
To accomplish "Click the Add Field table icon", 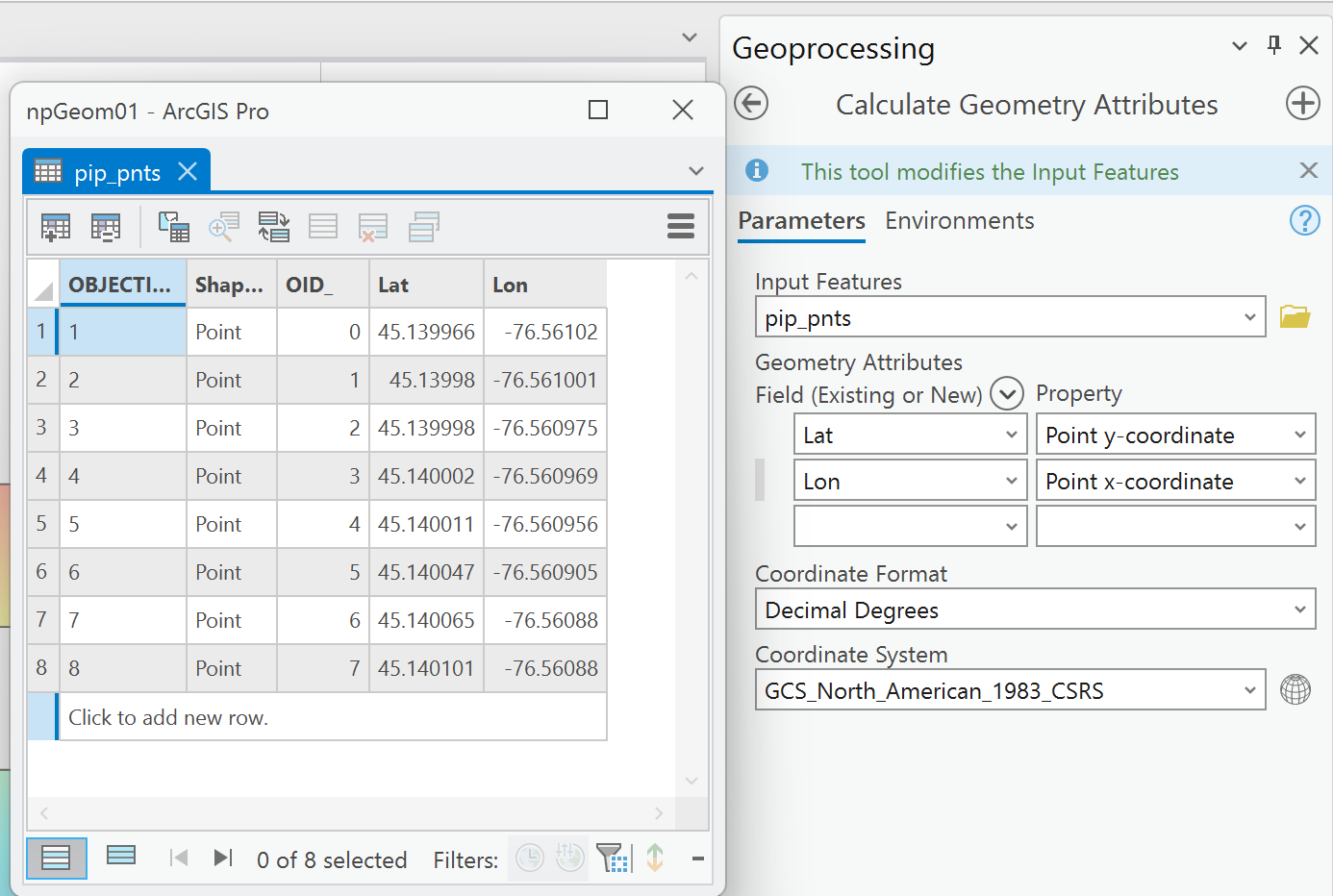I will point(56,227).
